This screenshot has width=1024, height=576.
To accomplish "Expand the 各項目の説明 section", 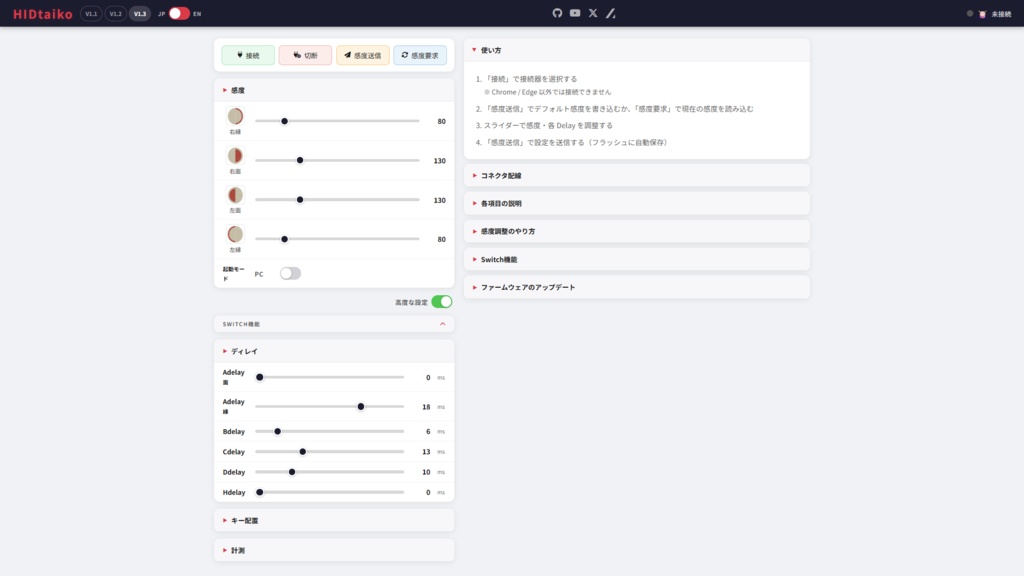I will (637, 204).
